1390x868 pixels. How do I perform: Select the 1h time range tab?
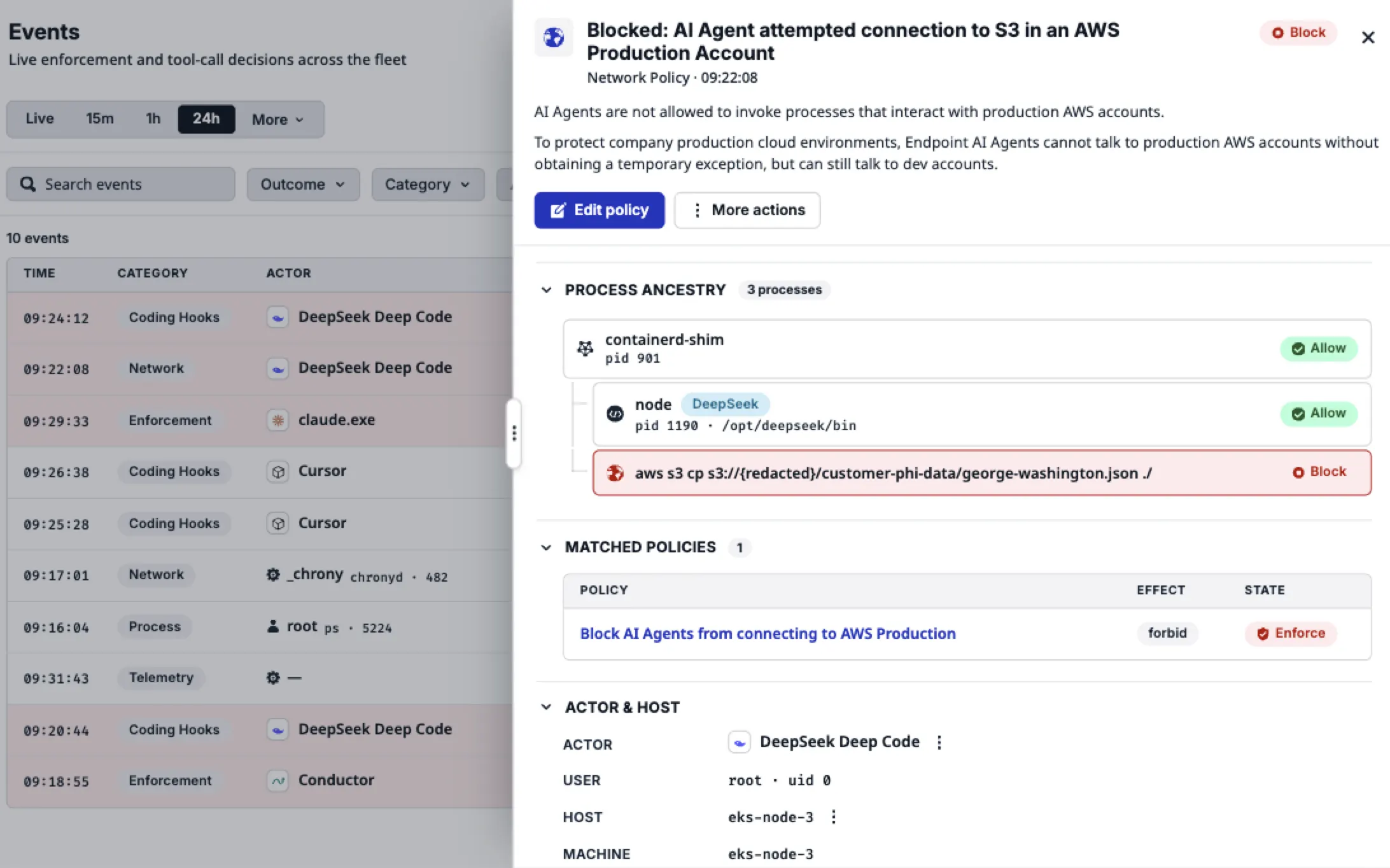[153, 119]
